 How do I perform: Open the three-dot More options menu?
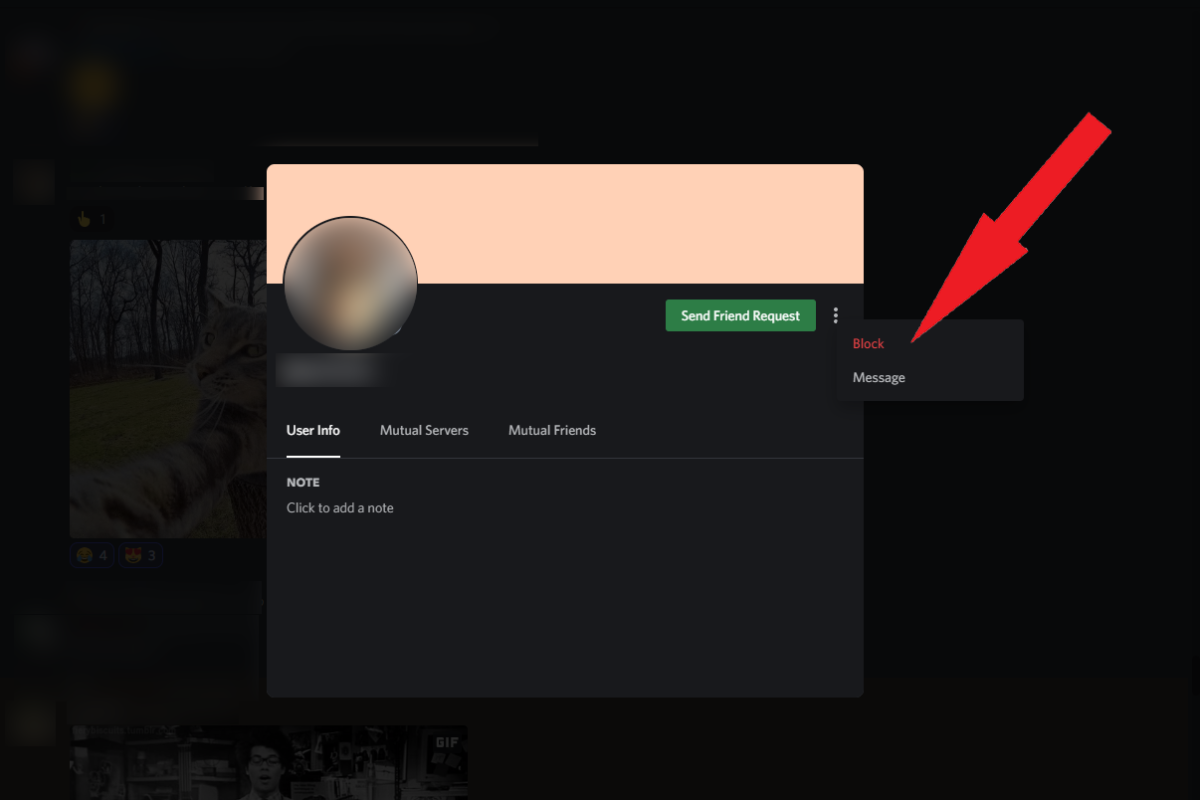pos(836,315)
